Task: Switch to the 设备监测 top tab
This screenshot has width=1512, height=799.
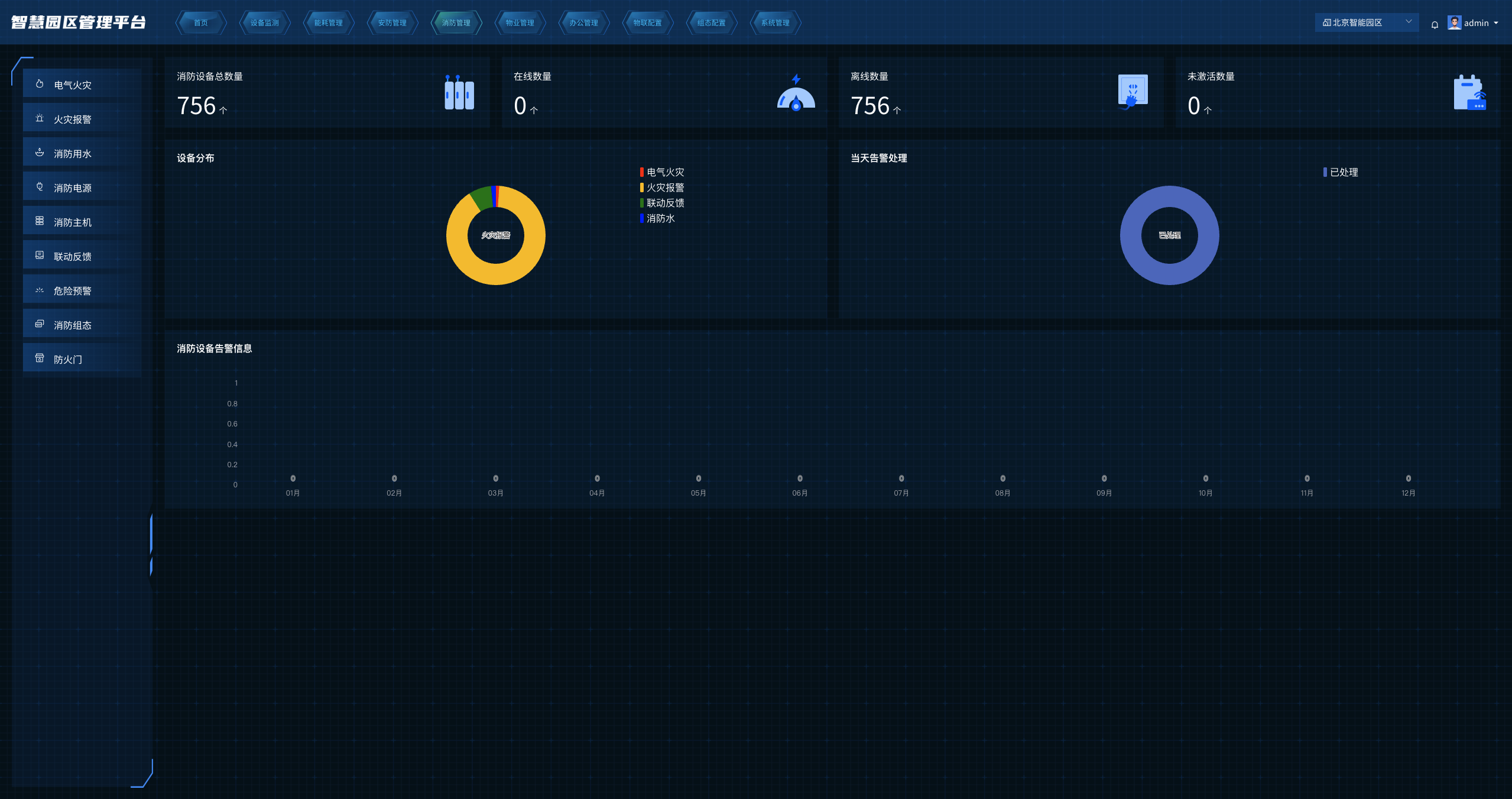Action: point(264,23)
